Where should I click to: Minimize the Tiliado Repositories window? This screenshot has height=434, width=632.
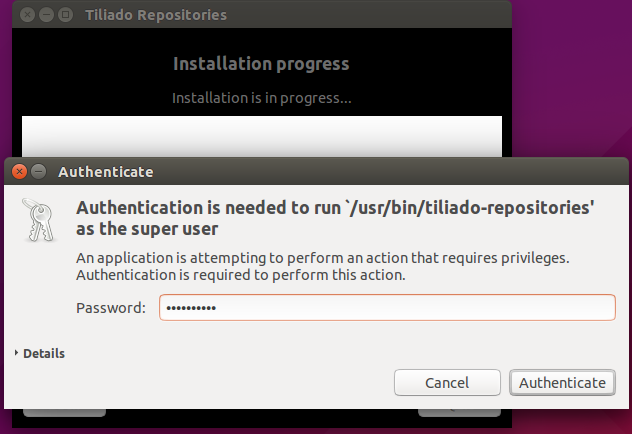point(46,15)
